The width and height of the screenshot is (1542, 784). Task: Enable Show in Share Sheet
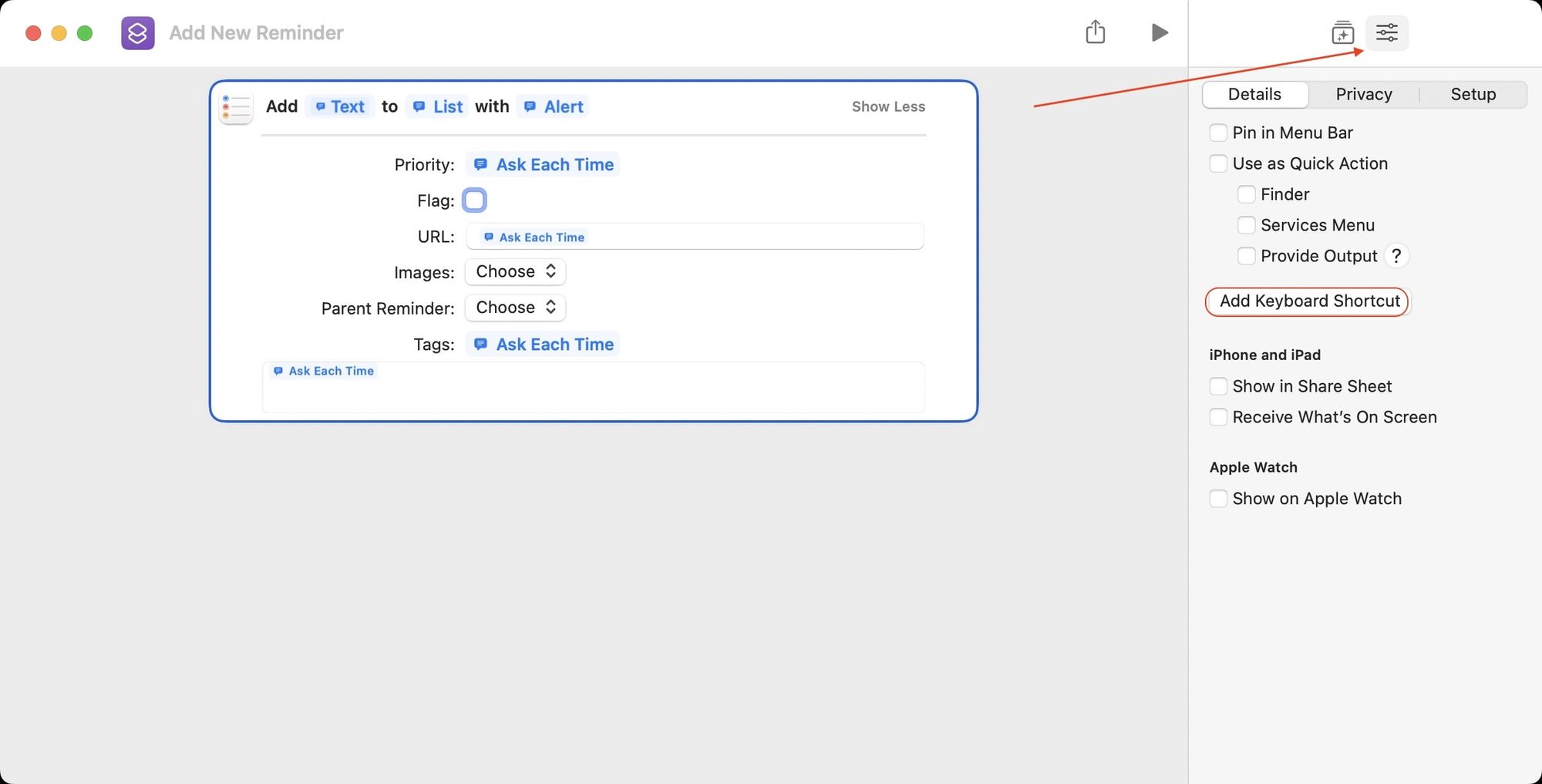point(1218,385)
